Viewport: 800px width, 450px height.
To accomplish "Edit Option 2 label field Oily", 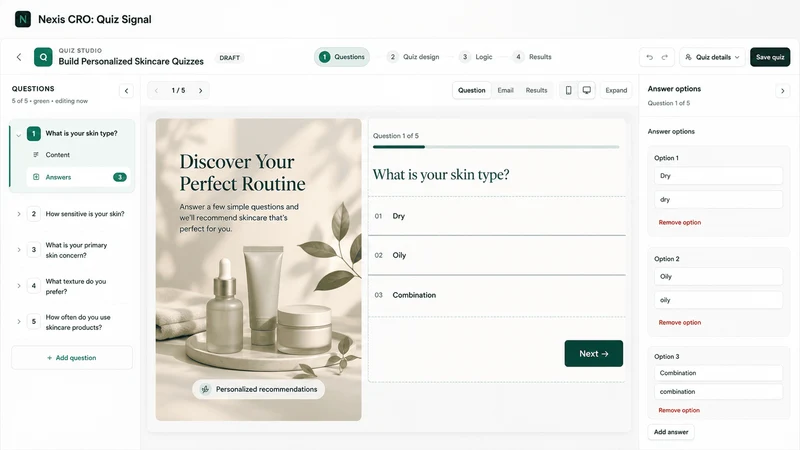I will [x=718, y=277].
